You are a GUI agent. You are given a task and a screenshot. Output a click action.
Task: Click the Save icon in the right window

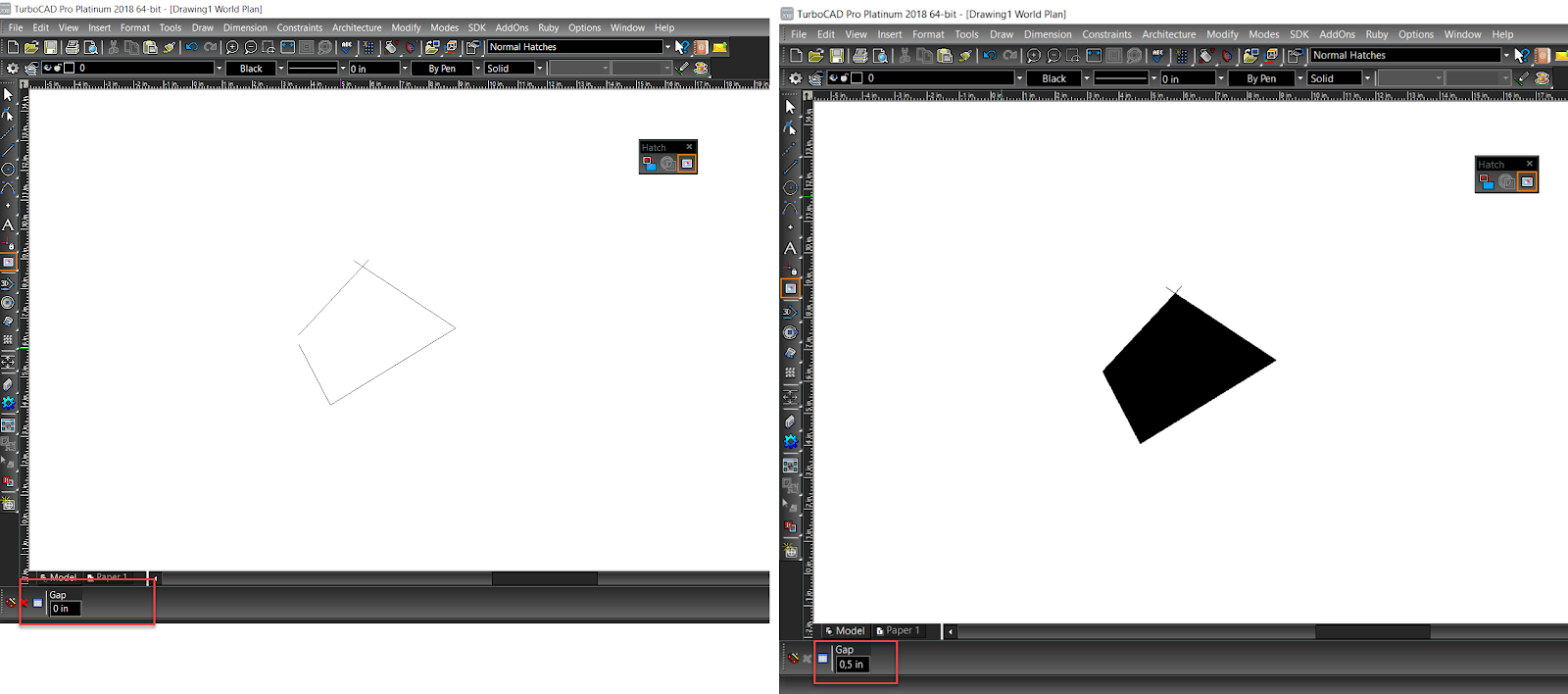pos(836,56)
